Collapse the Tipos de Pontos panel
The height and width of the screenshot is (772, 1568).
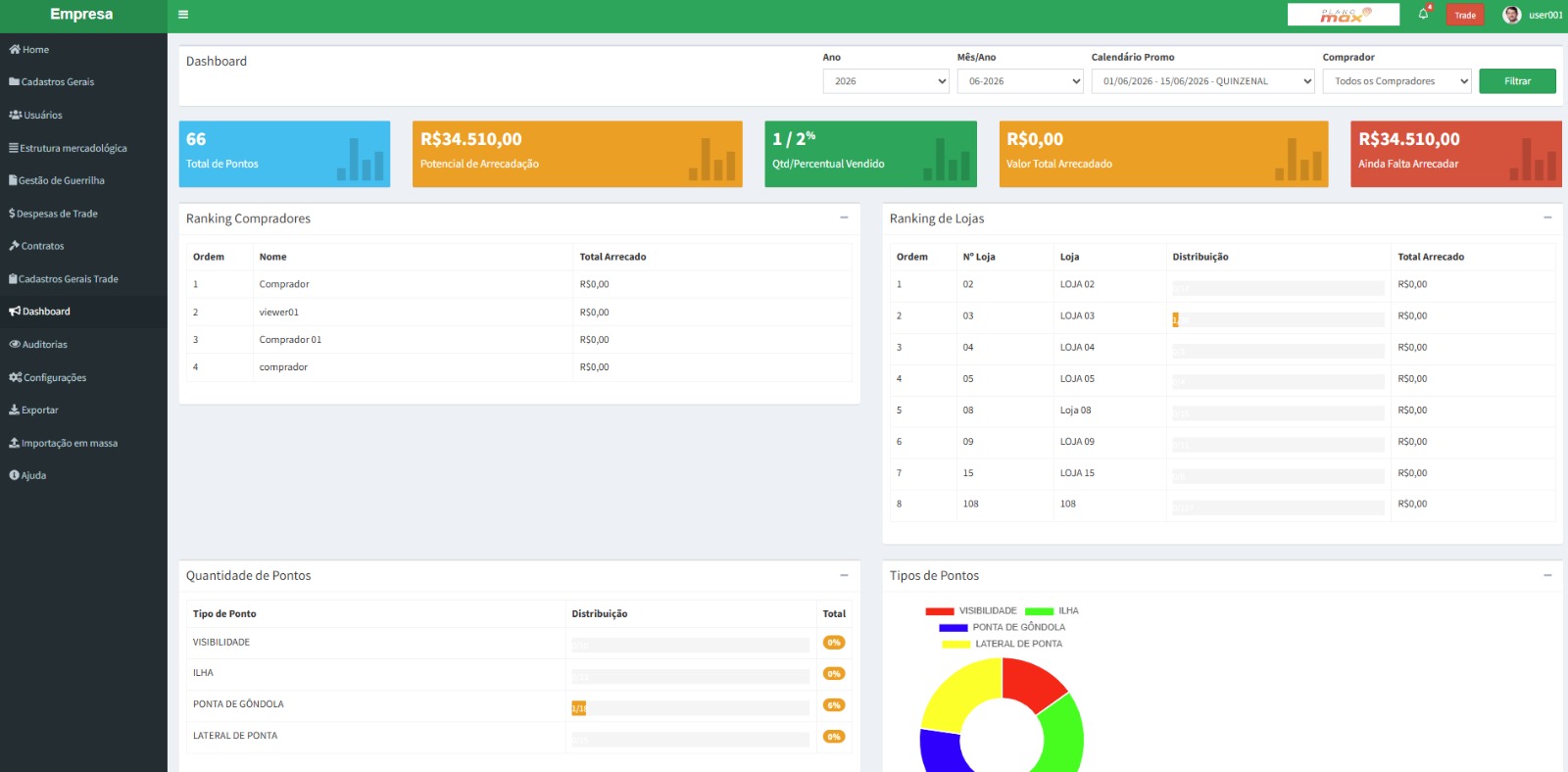pyautogui.click(x=1547, y=575)
